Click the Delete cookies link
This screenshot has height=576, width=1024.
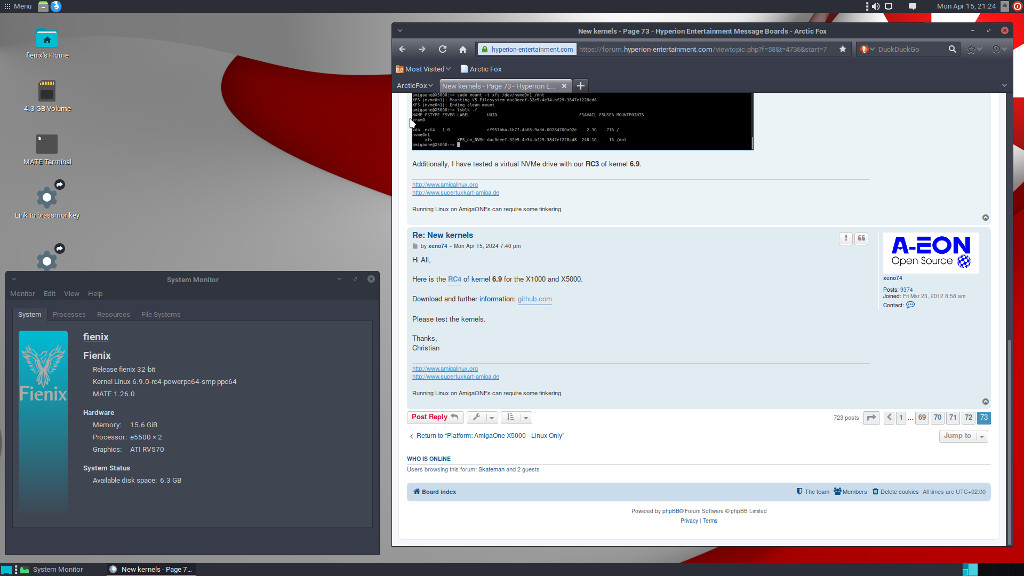coord(895,492)
